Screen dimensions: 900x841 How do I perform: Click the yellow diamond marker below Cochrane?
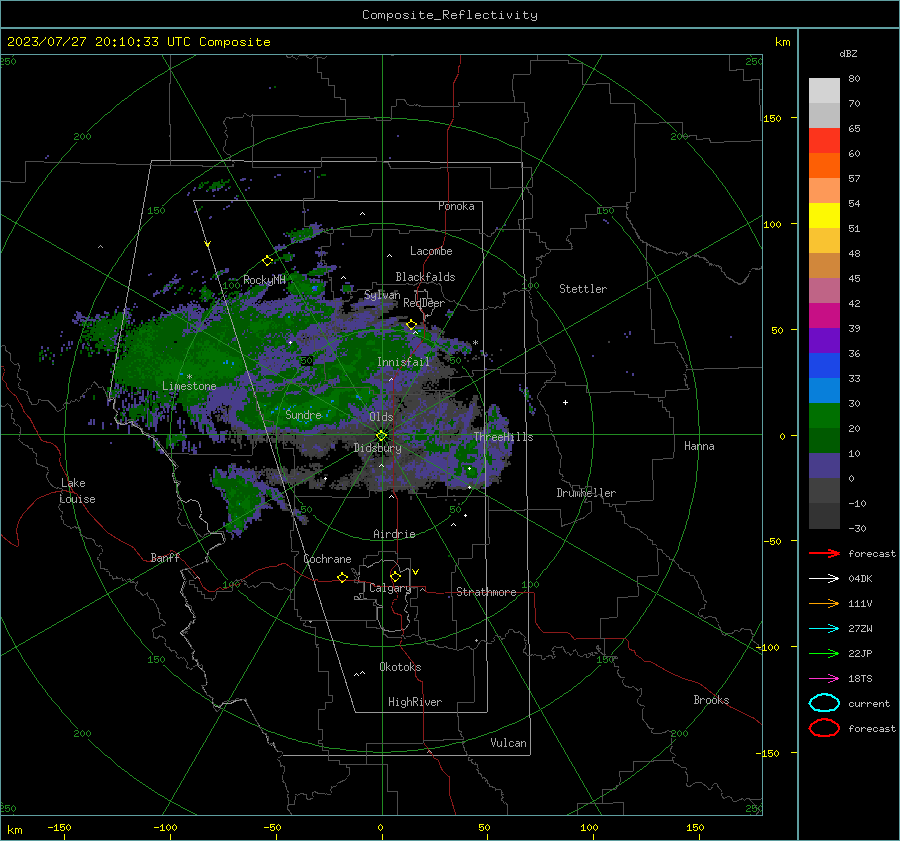(x=343, y=577)
